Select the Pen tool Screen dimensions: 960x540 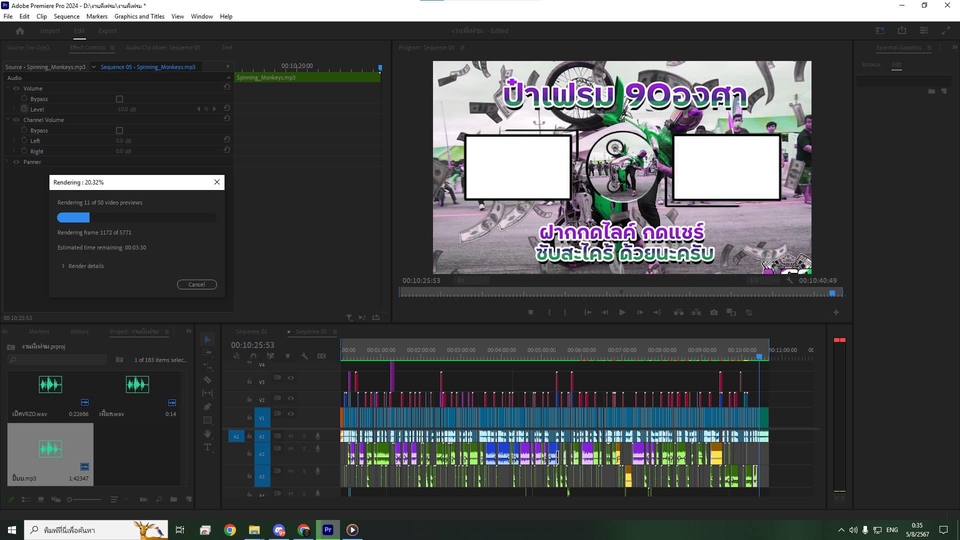coord(208,407)
